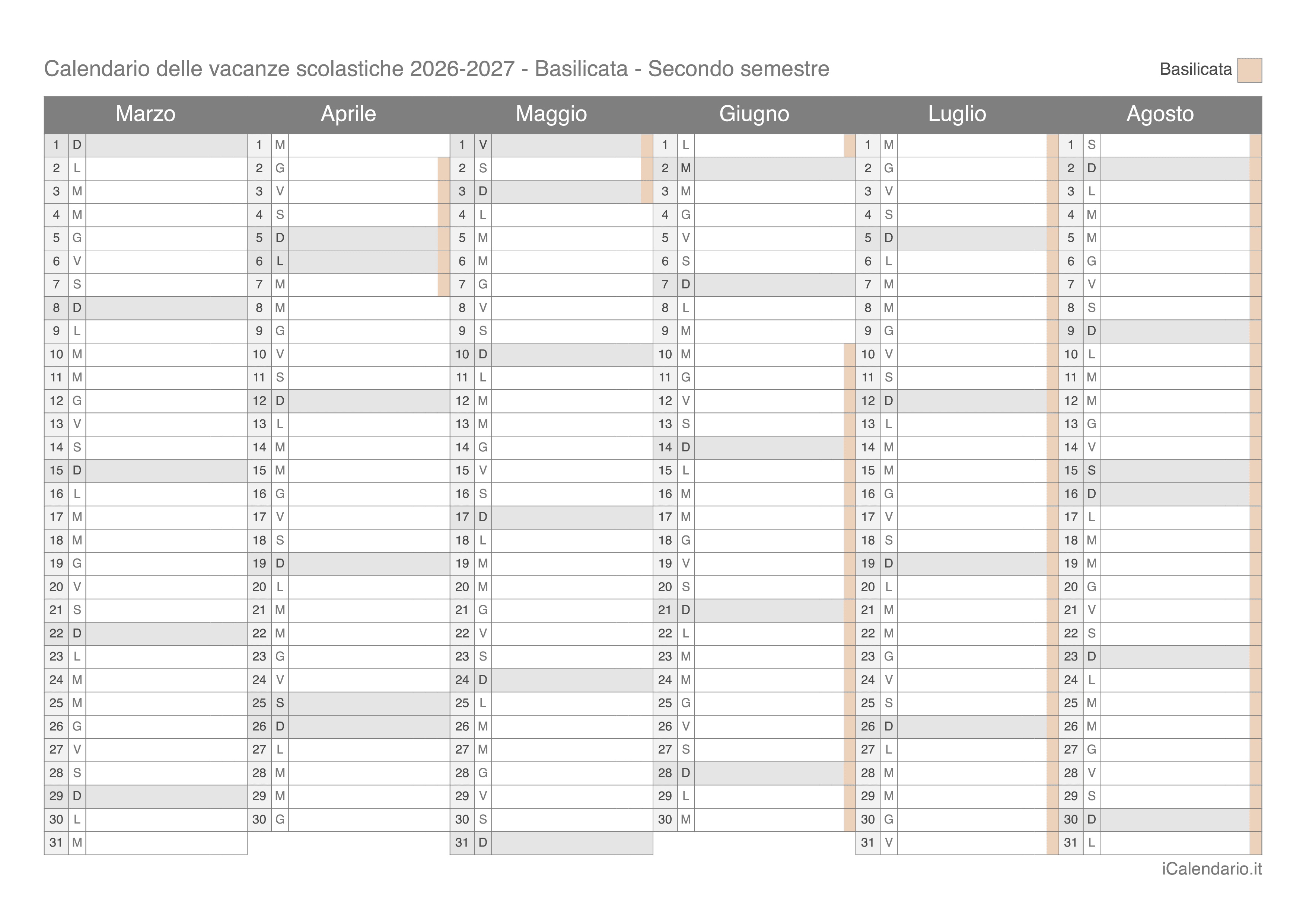Click day 31 L in Agosto

[x=1160, y=843]
